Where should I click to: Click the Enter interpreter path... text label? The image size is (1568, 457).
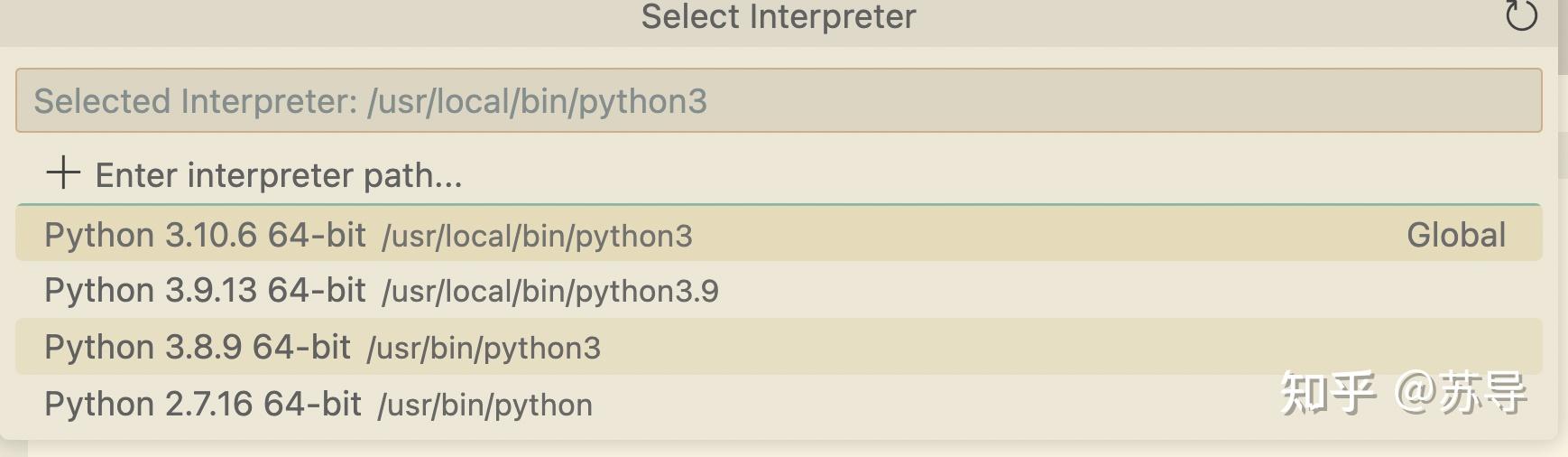279,175
